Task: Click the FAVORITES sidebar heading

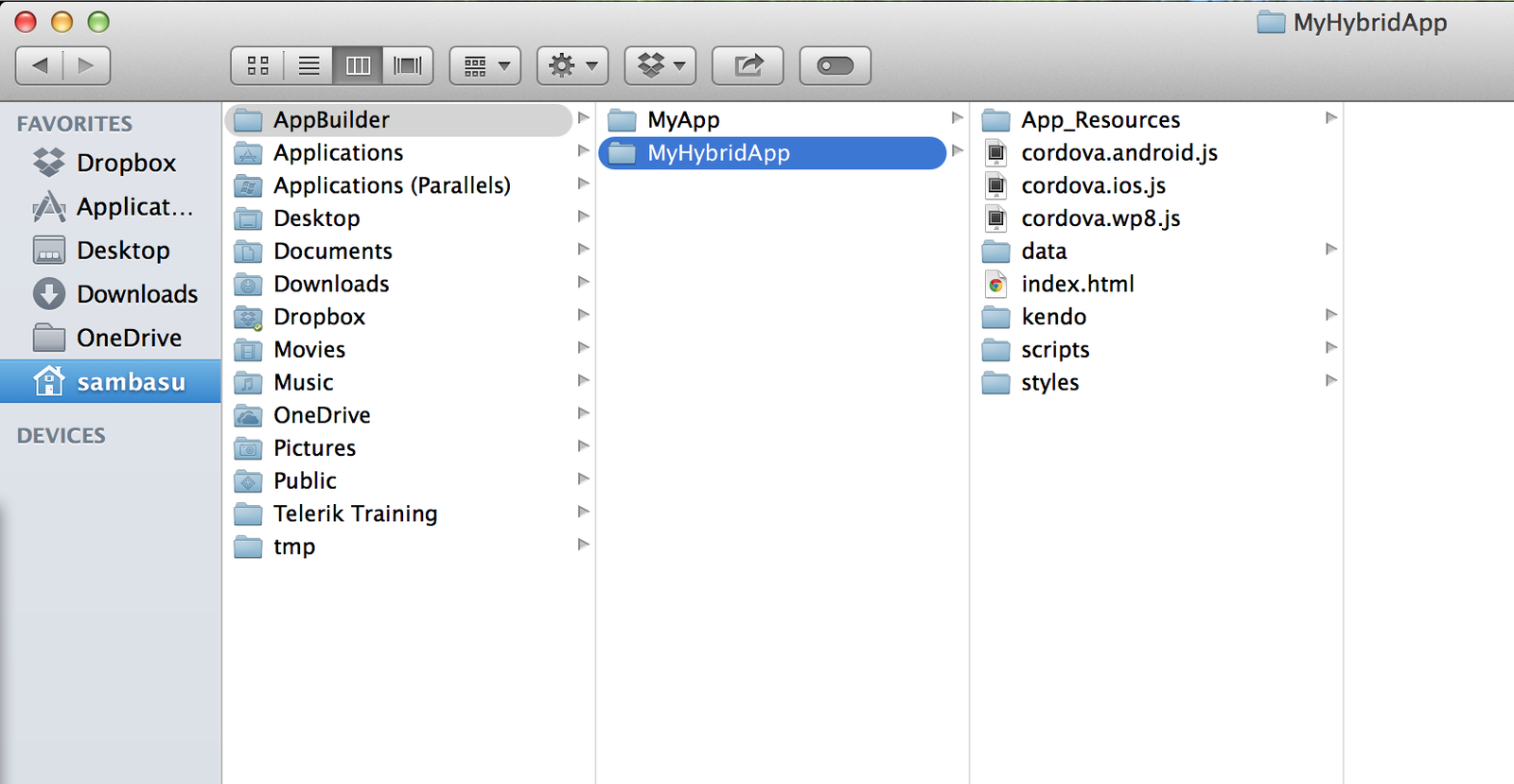Action: (75, 124)
